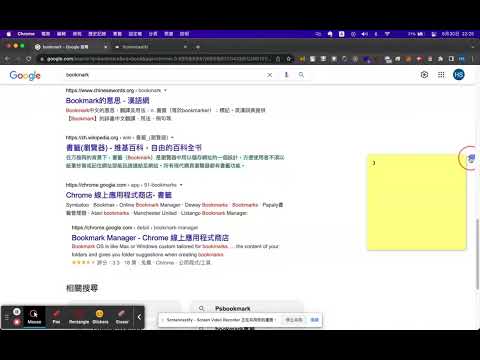
Task: Reload the page
Action: point(29,59)
